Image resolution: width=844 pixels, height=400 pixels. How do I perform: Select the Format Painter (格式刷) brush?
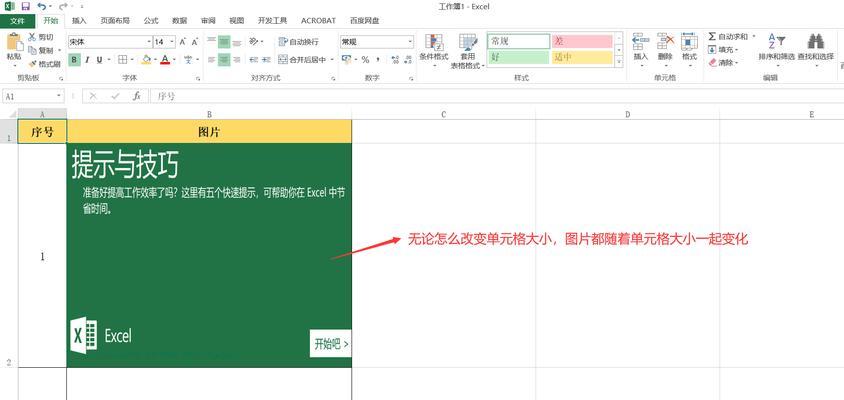coord(32,64)
